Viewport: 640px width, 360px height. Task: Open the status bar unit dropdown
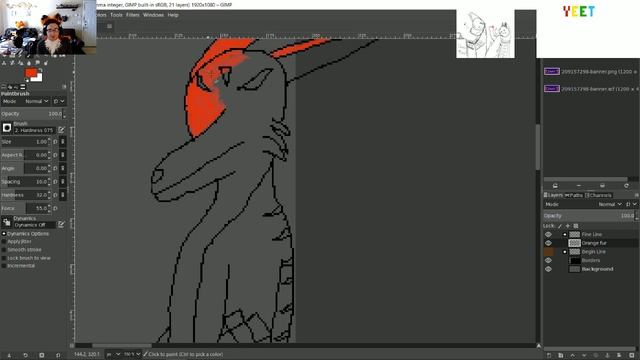coord(113,354)
